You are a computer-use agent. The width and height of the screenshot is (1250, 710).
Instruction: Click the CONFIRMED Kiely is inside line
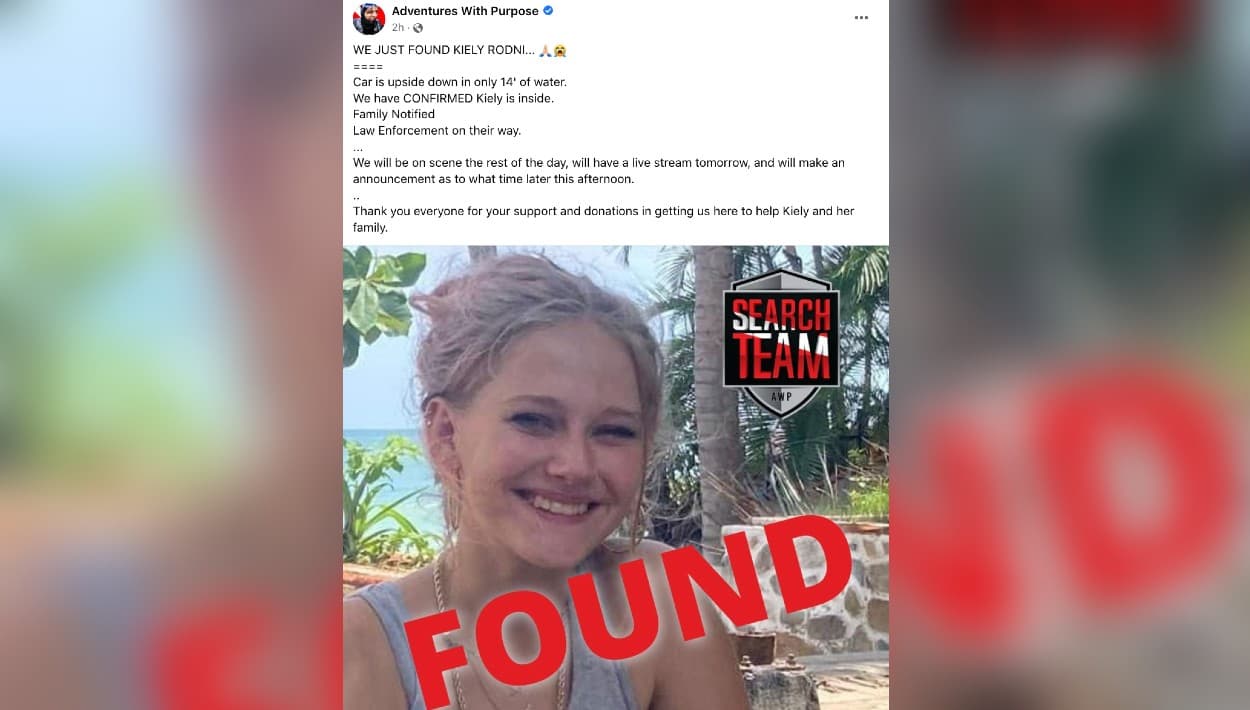[453, 98]
